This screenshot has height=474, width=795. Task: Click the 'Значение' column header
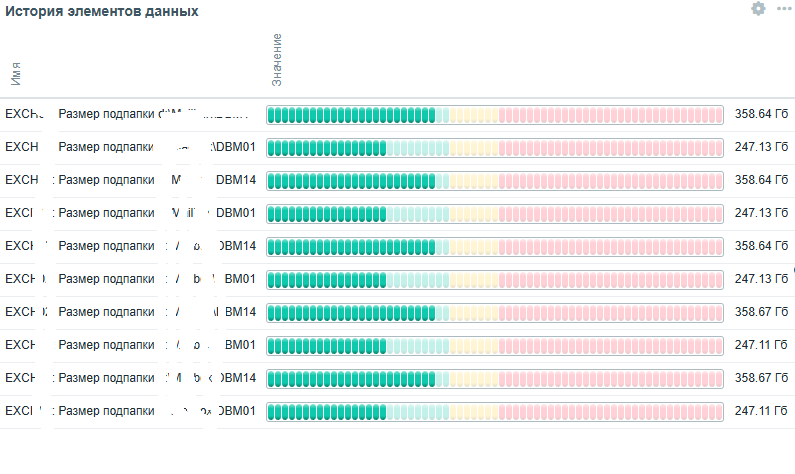[x=277, y=59]
